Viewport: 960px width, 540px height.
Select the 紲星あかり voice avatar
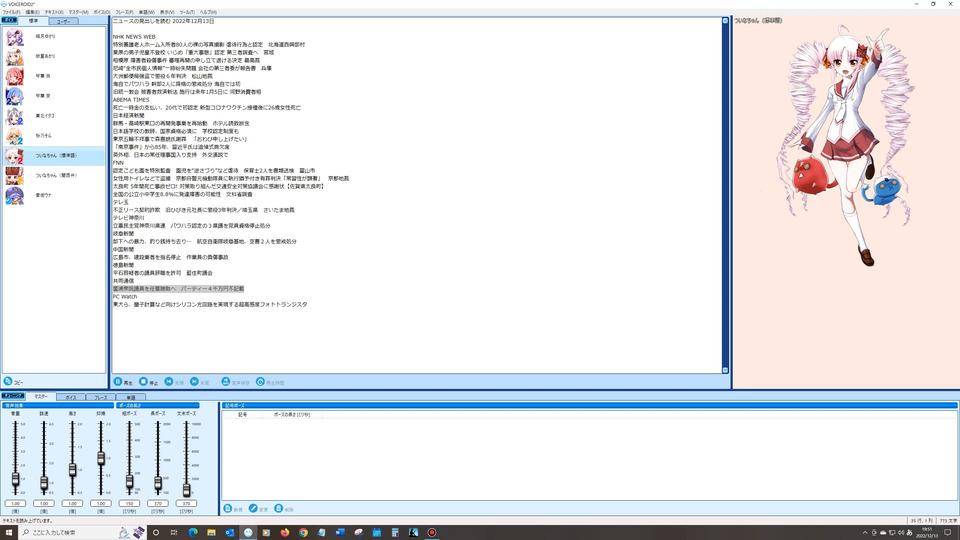15,56
